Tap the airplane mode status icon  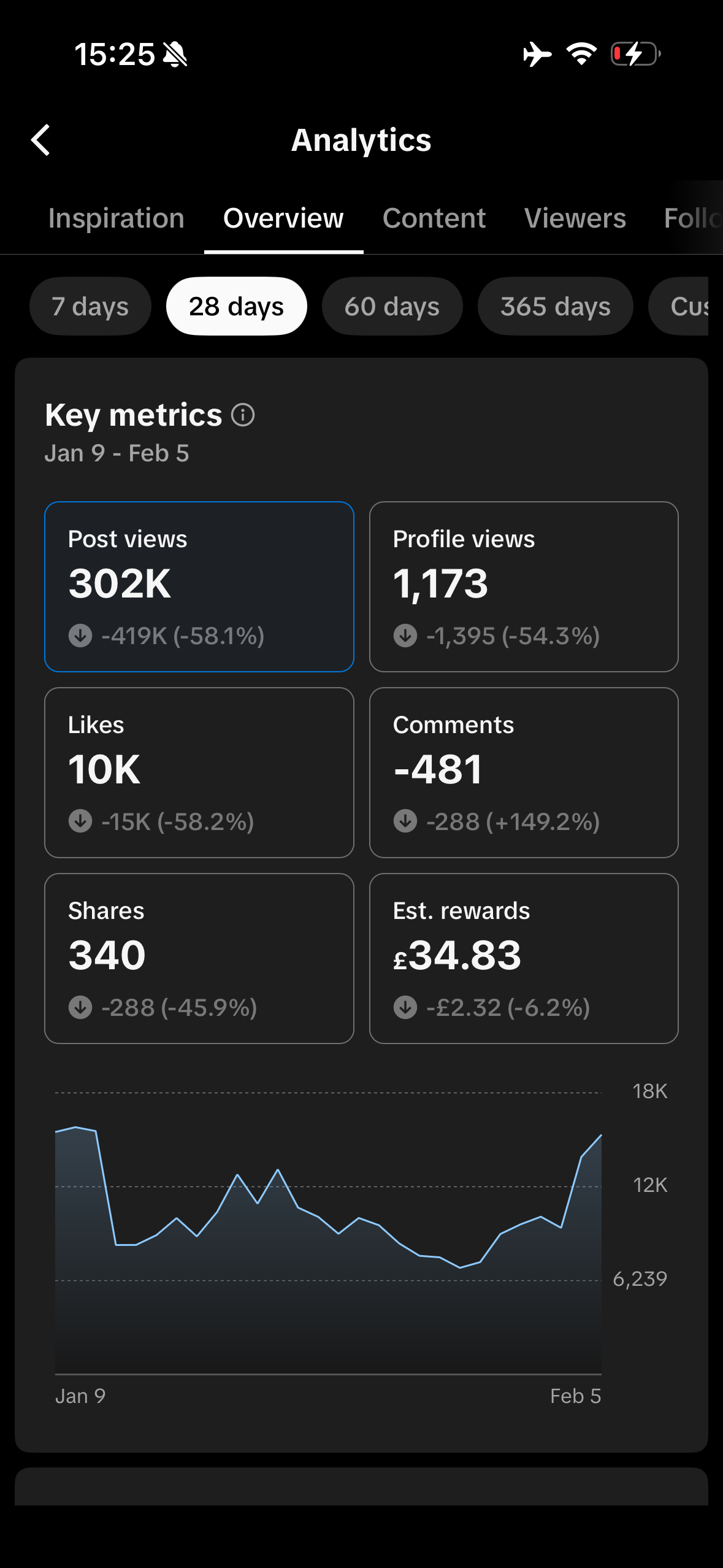tap(537, 54)
